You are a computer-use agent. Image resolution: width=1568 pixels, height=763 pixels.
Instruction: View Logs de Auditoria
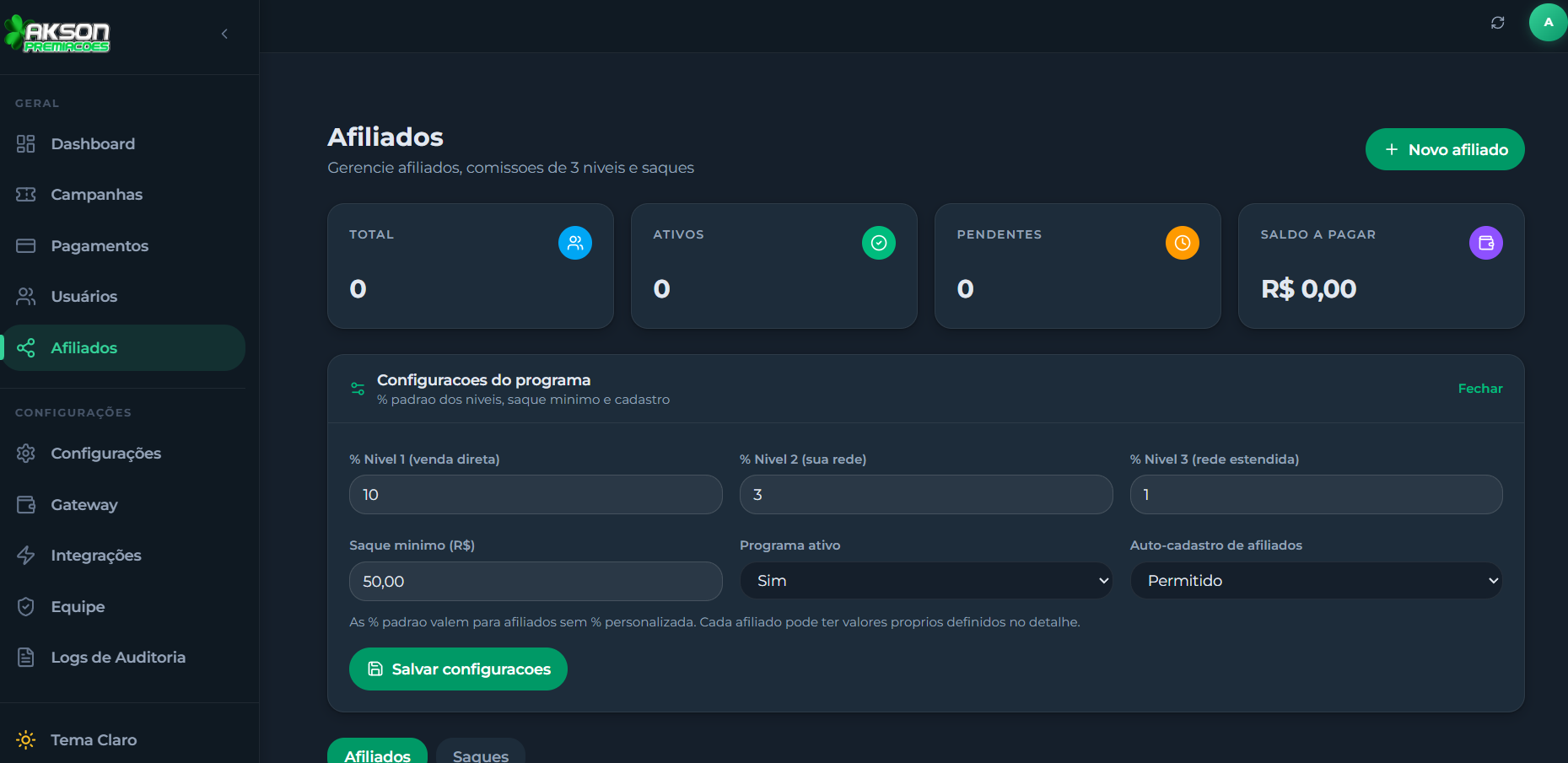tap(123, 657)
